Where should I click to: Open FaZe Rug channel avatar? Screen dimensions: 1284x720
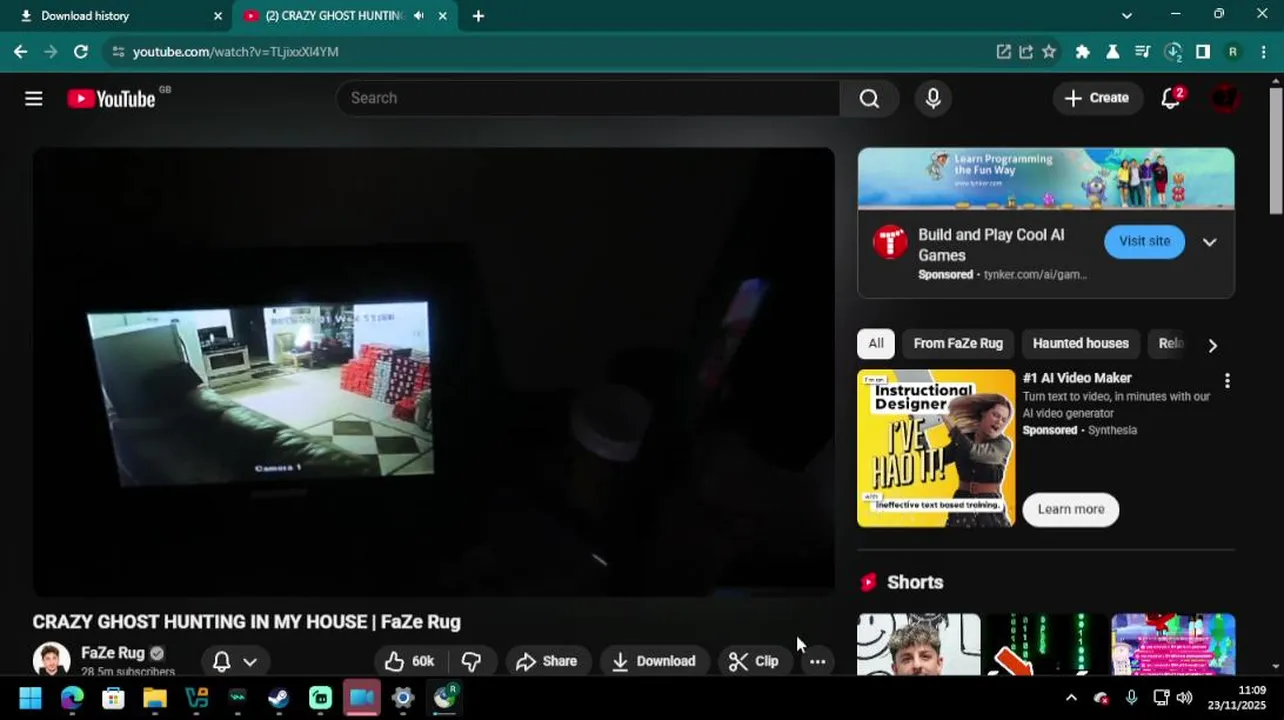coord(51,660)
